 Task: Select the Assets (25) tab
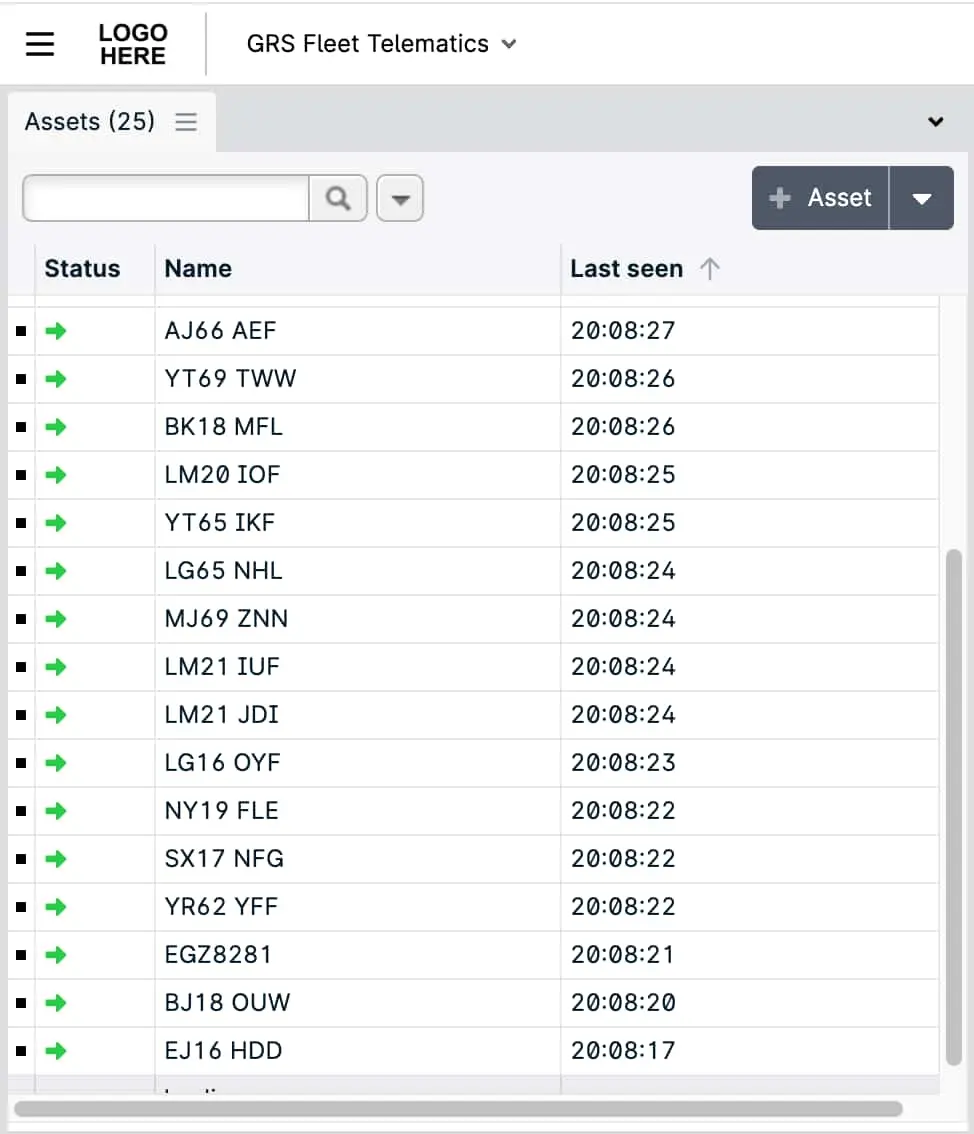tap(88, 121)
